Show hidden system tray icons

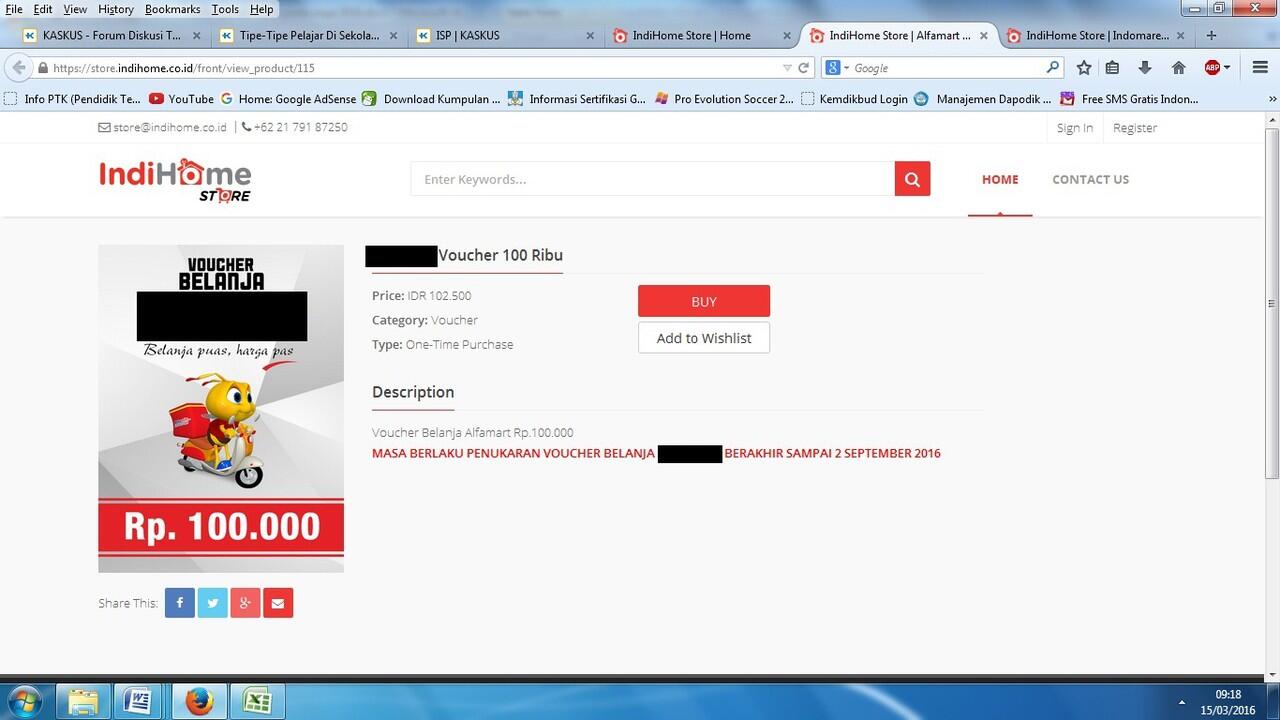(1182, 702)
